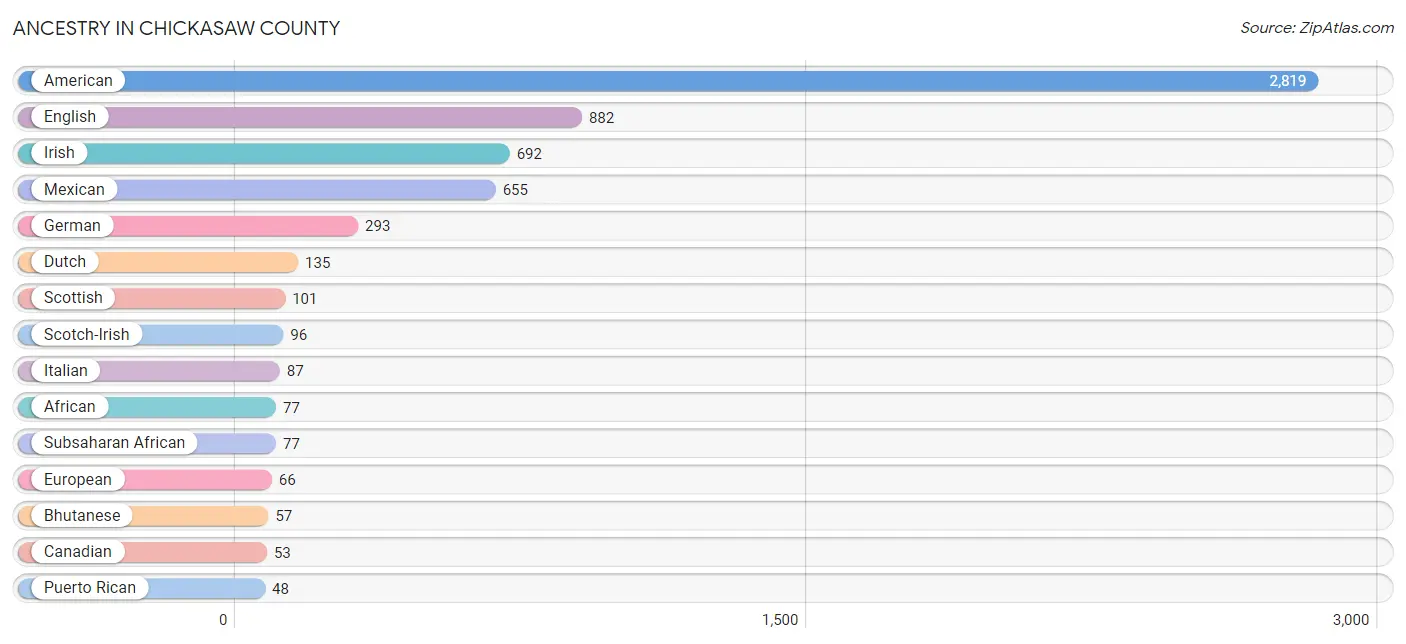Screen dimensions: 1406x644
Task: Click the 293 value for German
Action: click(x=377, y=226)
